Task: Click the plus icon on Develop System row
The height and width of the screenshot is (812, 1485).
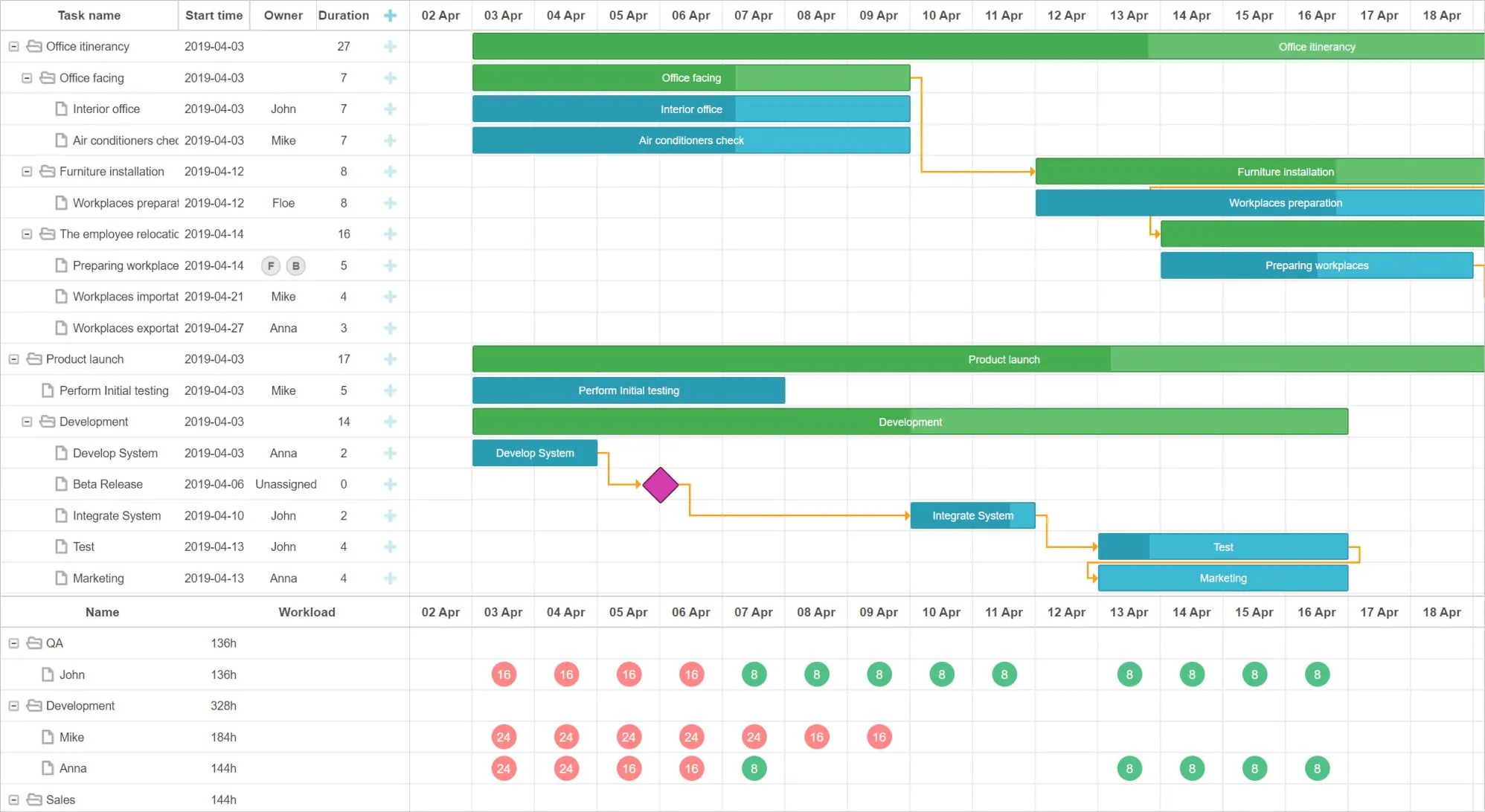Action: [390, 453]
